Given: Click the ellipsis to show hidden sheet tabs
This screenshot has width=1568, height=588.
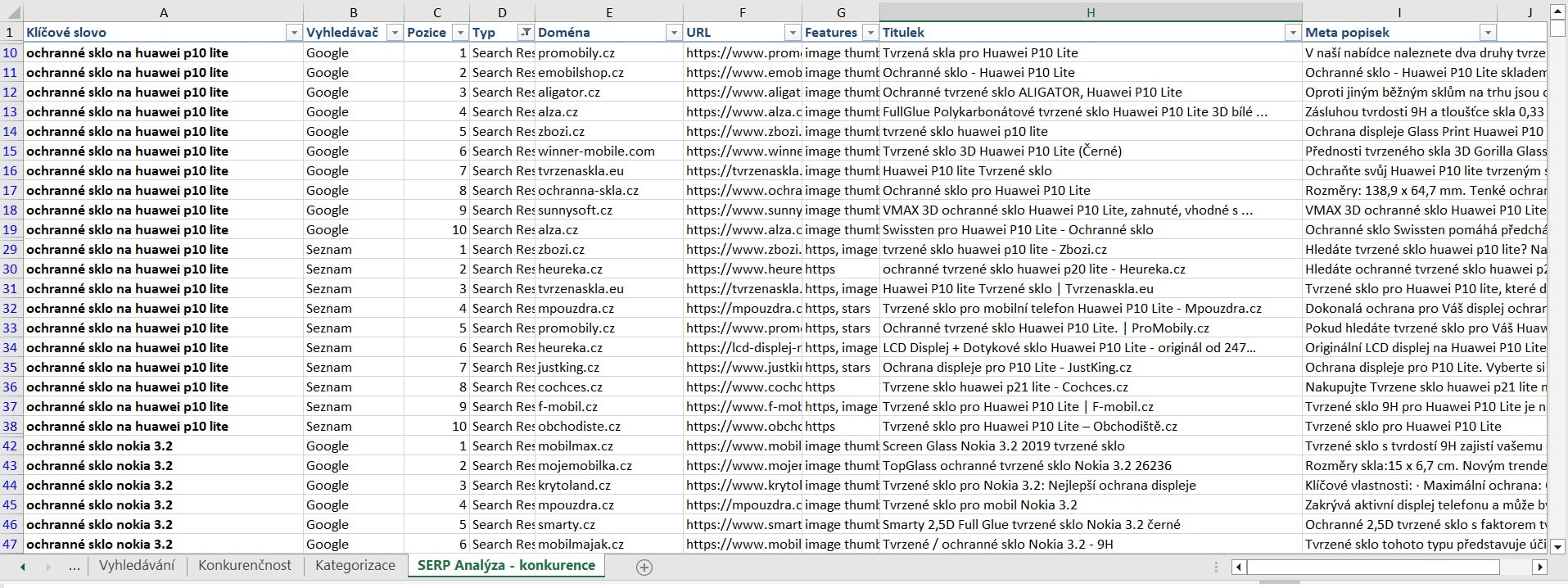Looking at the screenshot, I should tap(75, 566).
